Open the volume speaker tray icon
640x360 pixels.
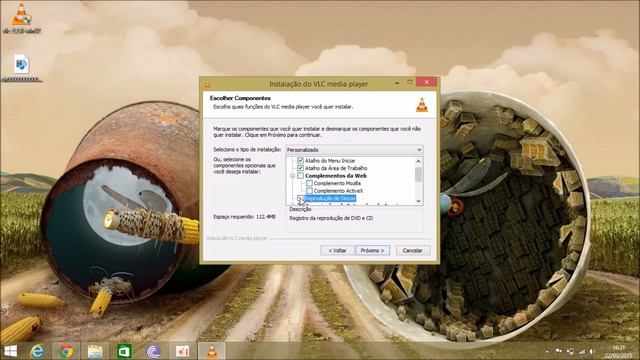(592, 351)
